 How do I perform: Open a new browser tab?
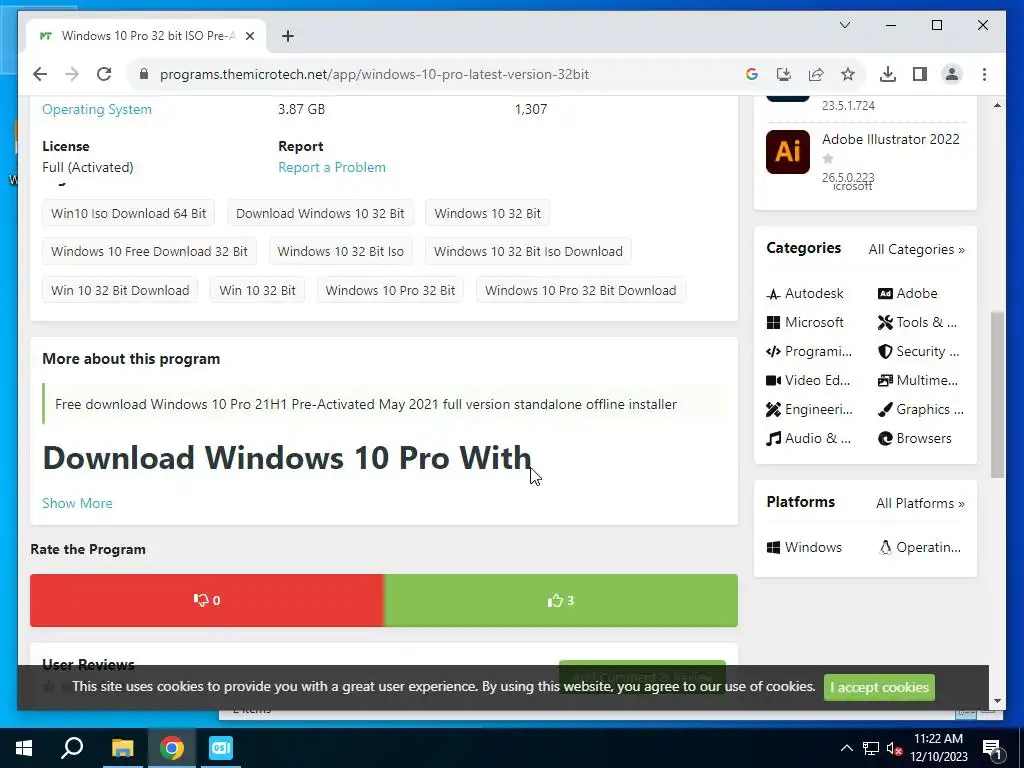click(x=288, y=36)
